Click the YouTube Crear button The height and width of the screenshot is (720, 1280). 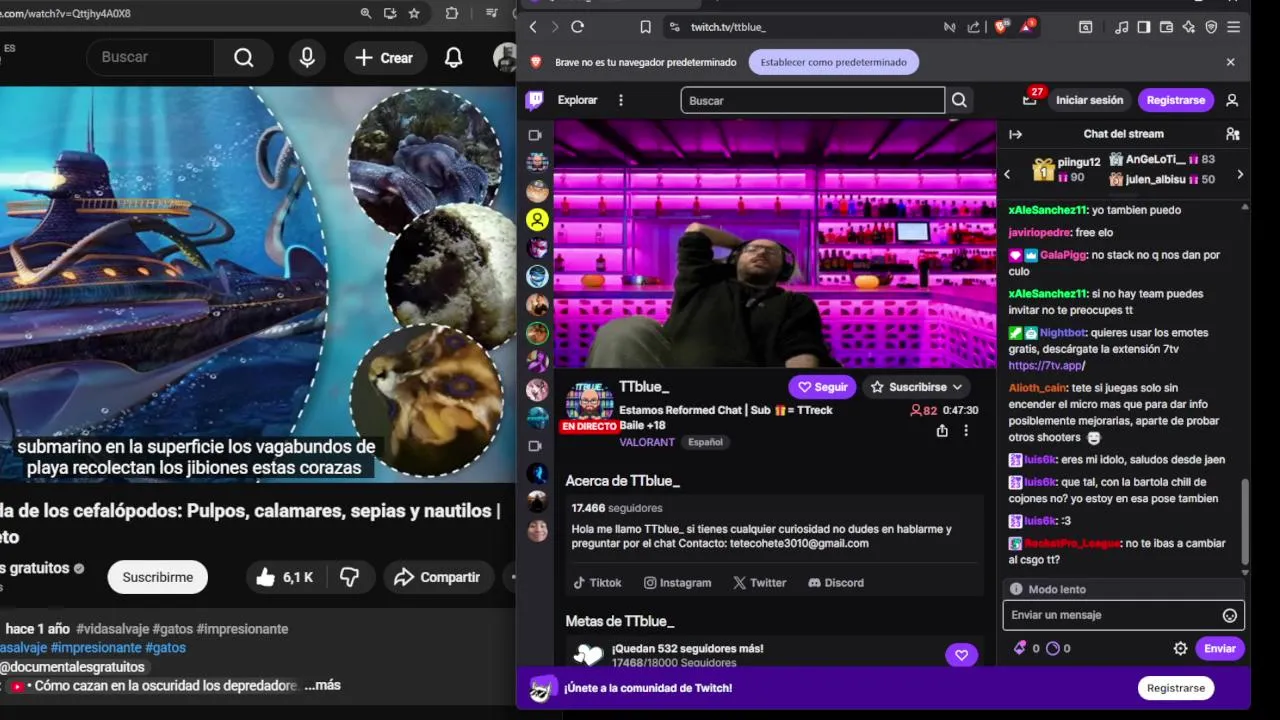[384, 57]
